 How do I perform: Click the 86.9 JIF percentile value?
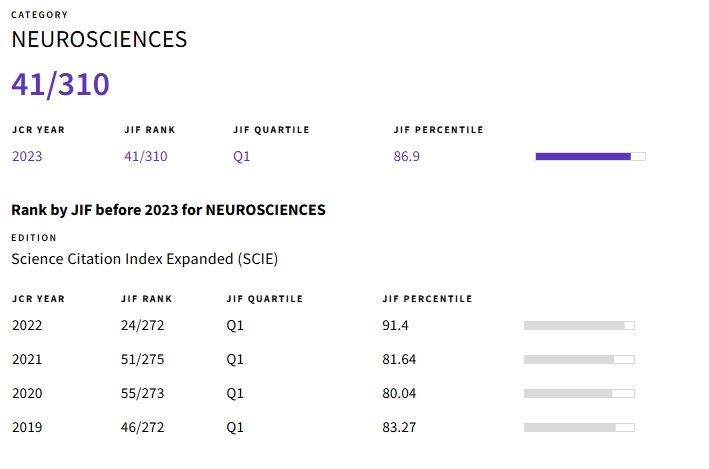407,156
